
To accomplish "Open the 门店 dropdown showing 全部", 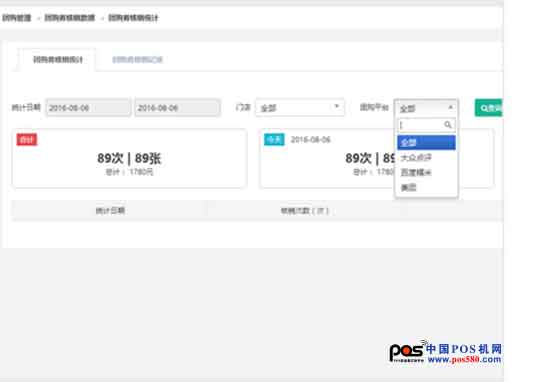I will (300, 108).
